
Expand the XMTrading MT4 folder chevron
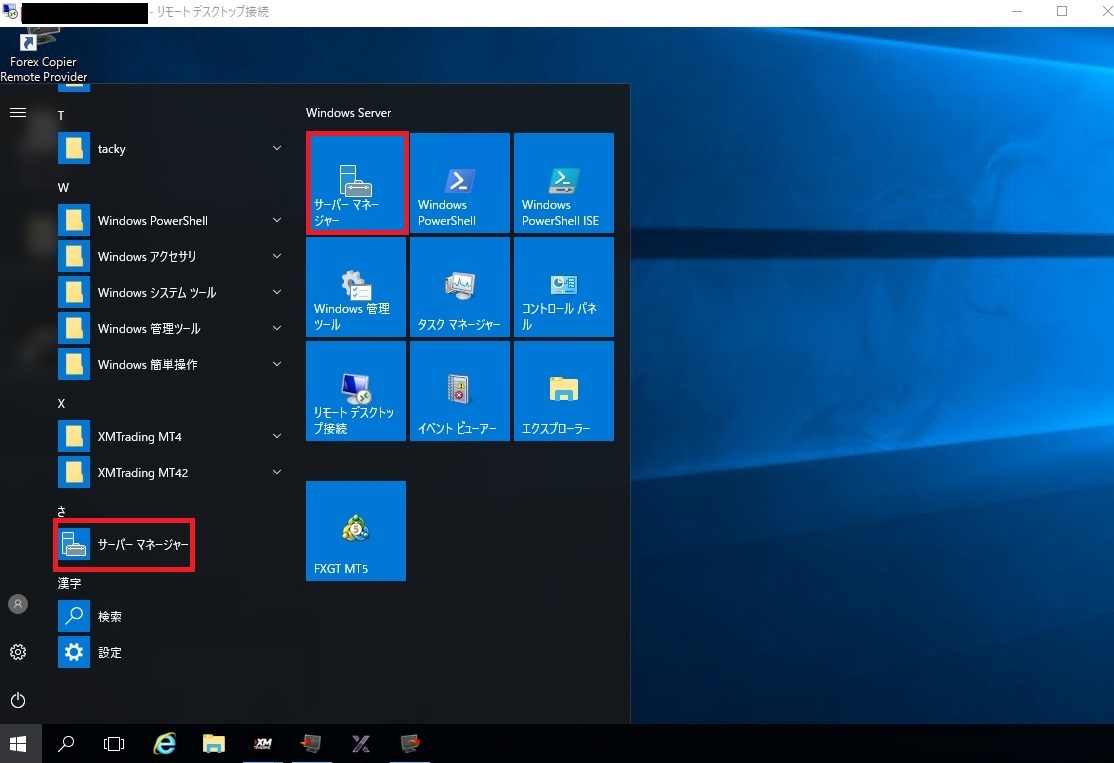277,436
